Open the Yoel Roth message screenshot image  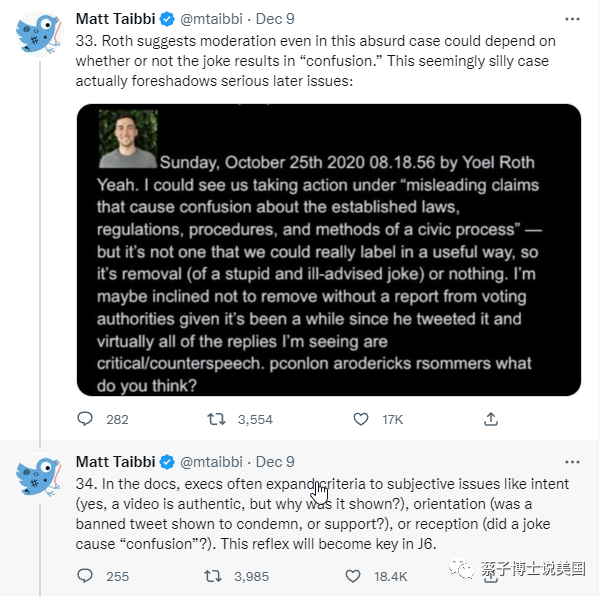tap(329, 250)
